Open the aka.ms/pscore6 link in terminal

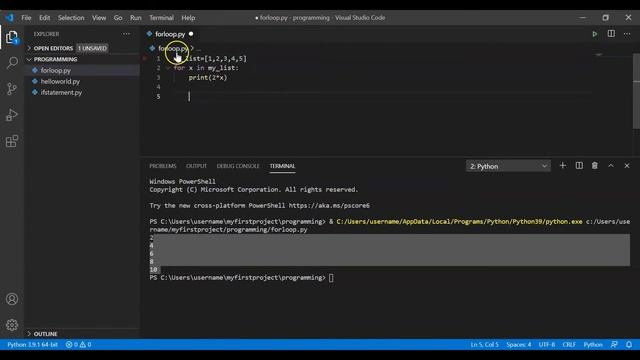pos(329,205)
